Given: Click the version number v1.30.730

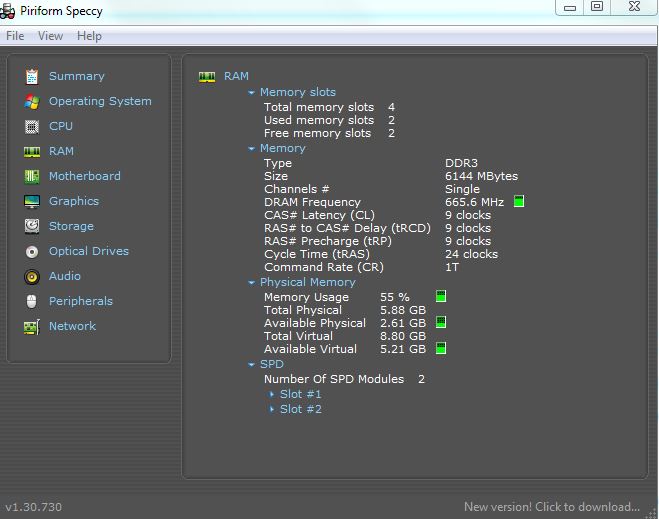Looking at the screenshot, I should [x=34, y=507].
